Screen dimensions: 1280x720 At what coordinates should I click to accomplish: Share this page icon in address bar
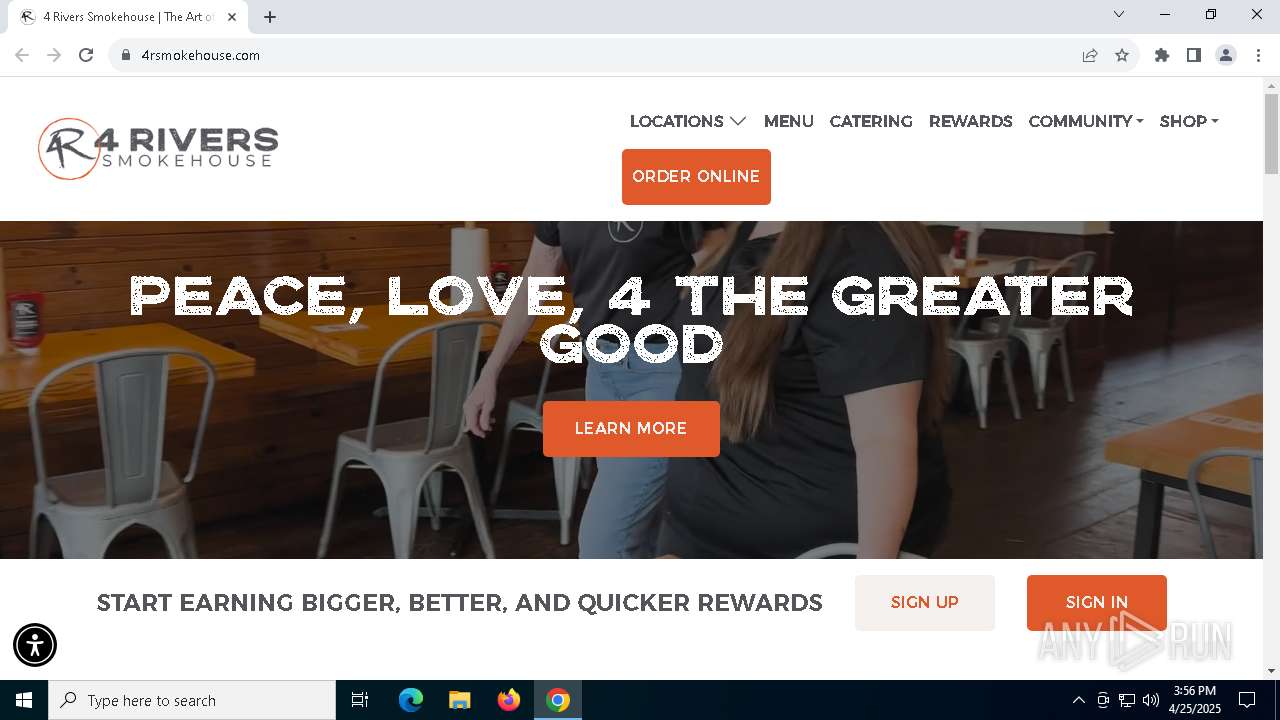1090,55
